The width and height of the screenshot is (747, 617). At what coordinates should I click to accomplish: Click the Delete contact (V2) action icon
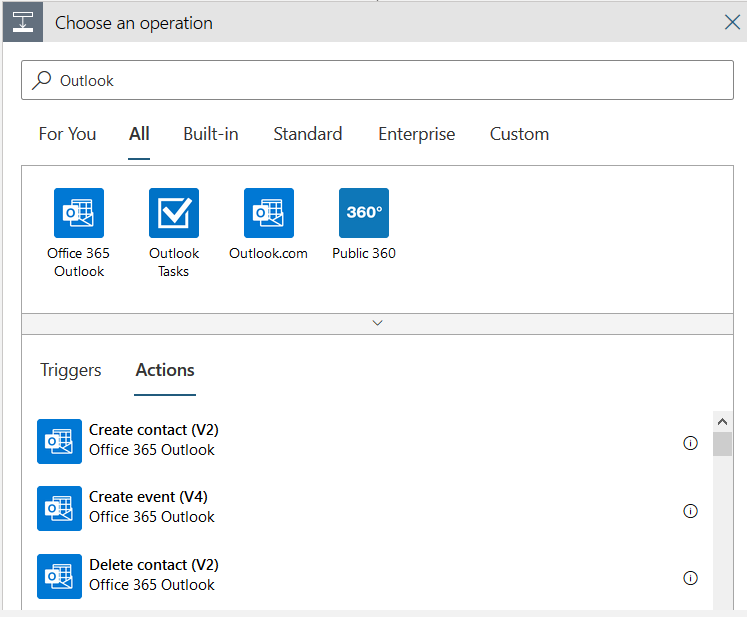pyautogui.click(x=59, y=576)
